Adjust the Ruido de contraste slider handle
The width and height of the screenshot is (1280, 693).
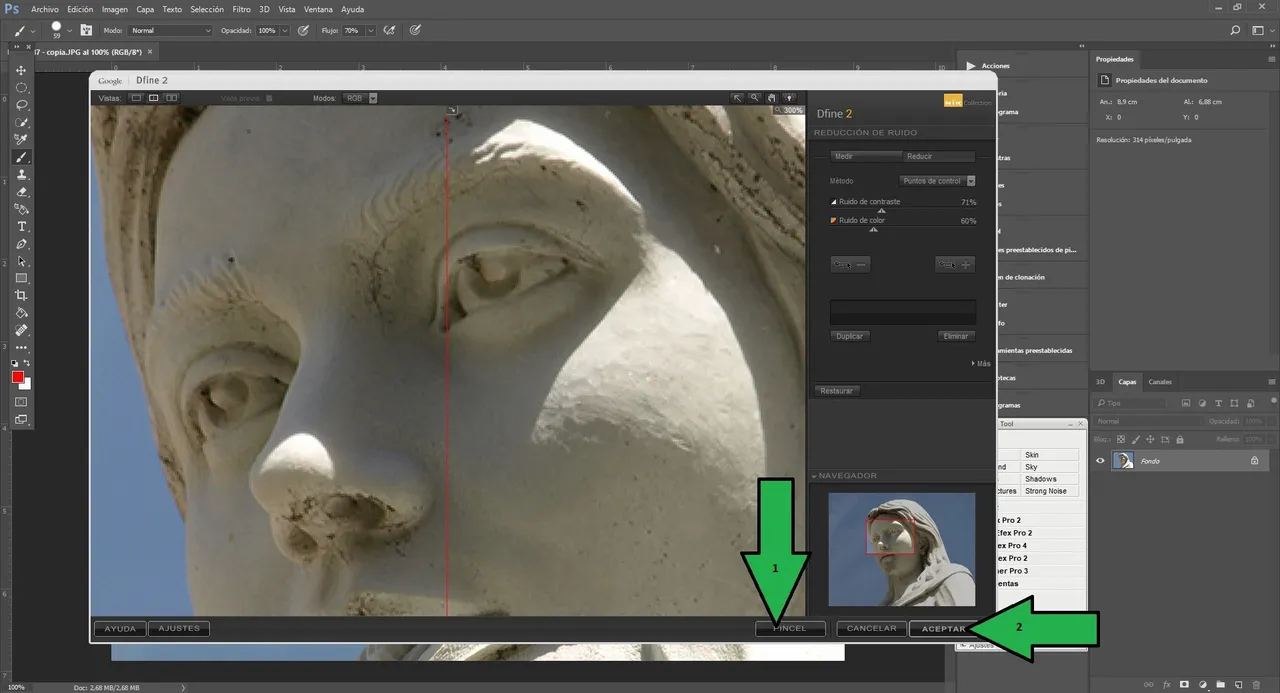coord(881,211)
